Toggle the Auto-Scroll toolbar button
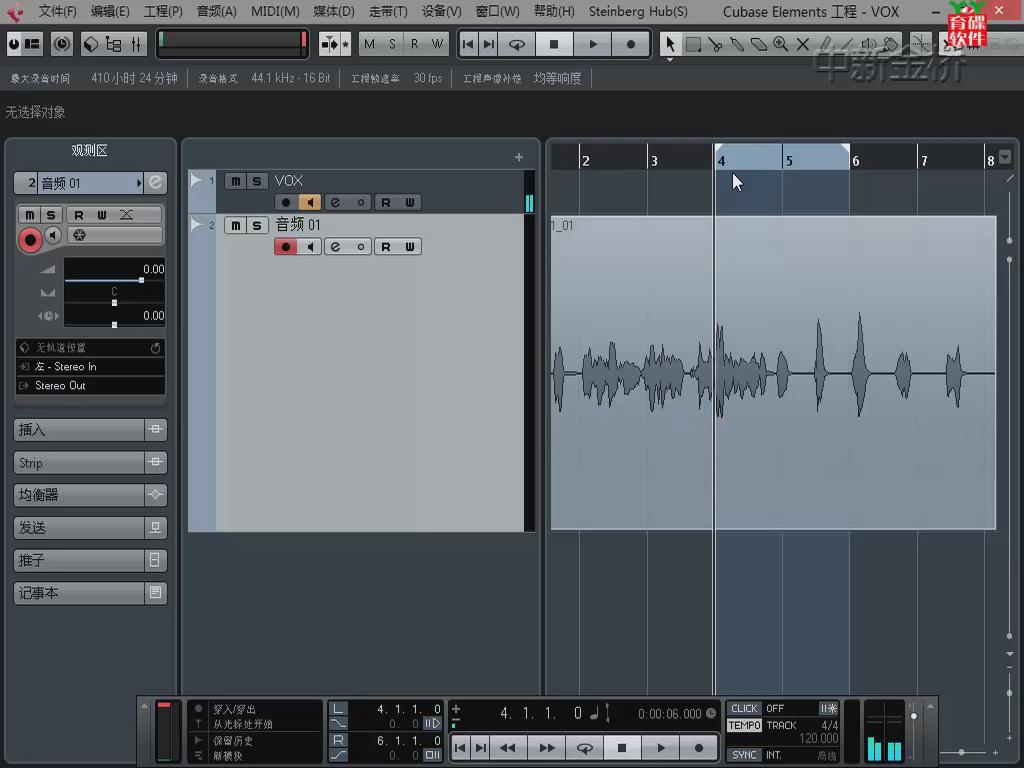Viewport: 1024px width, 768px height. [329, 44]
